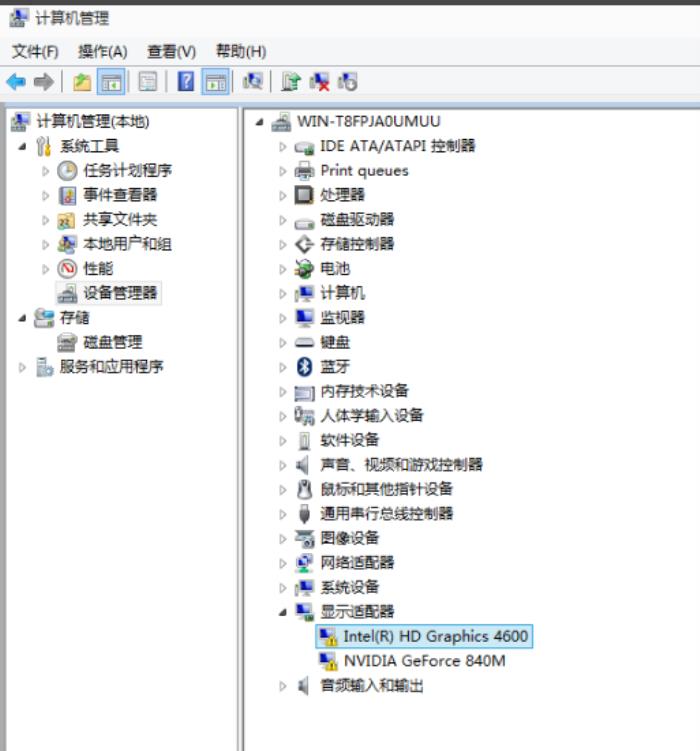Click the uninstall device red X icon
700x751 pixels.
[320, 82]
